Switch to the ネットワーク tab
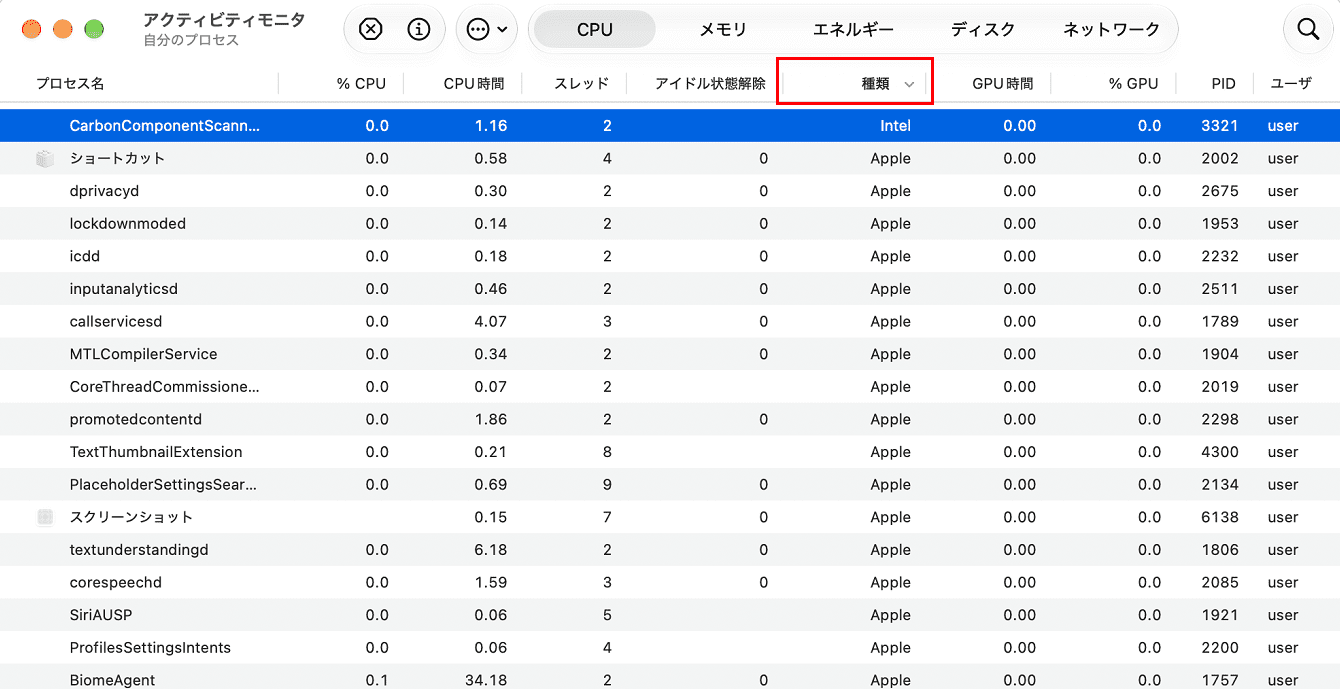The image size is (1340, 689). coord(1112,30)
